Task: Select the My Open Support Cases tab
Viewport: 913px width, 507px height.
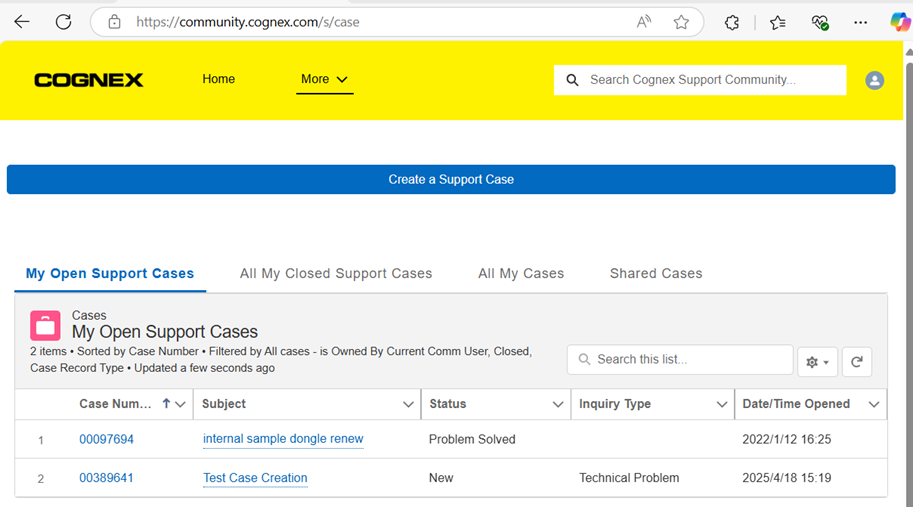Action: point(110,274)
